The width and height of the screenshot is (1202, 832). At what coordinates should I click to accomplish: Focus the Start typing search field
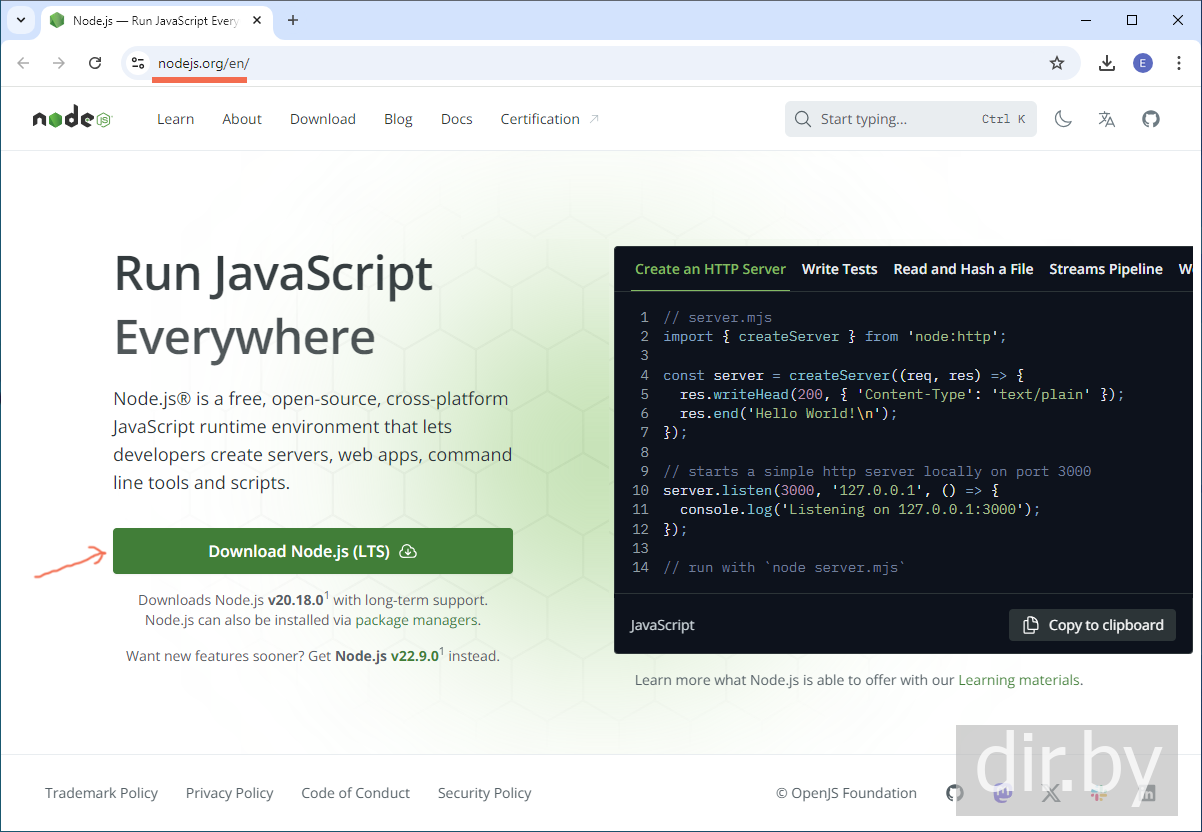tap(895, 119)
